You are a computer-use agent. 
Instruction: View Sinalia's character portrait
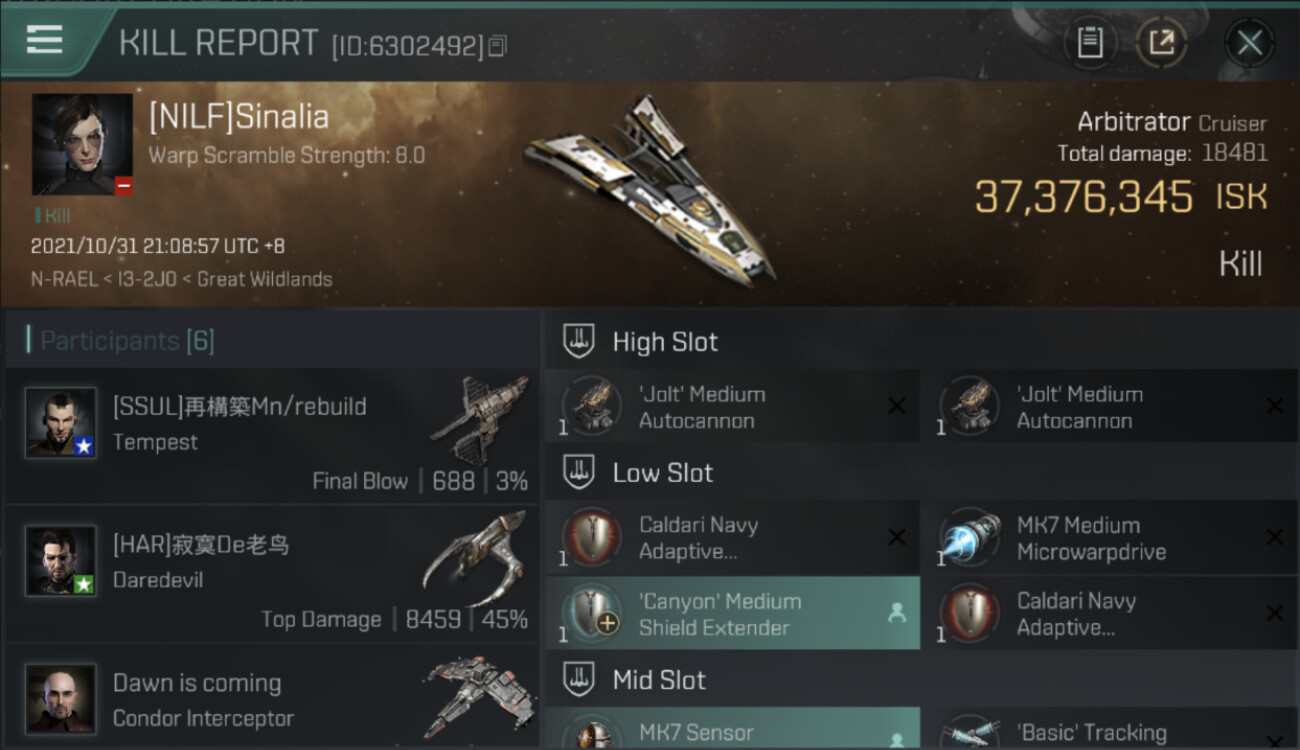pos(82,144)
